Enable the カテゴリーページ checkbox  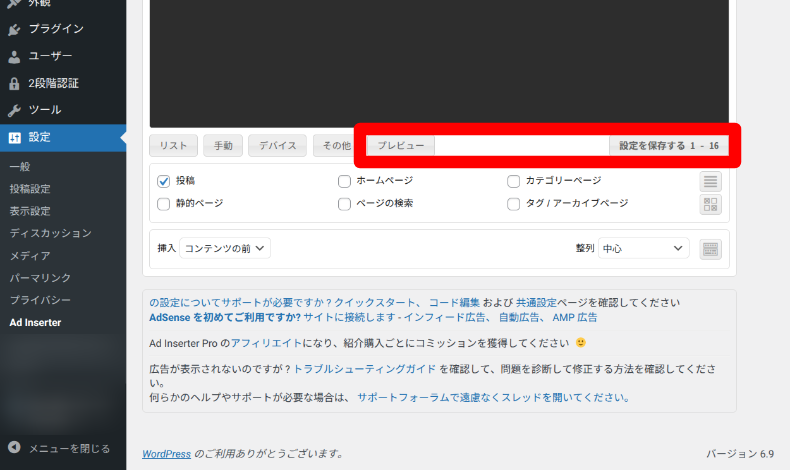(x=513, y=181)
